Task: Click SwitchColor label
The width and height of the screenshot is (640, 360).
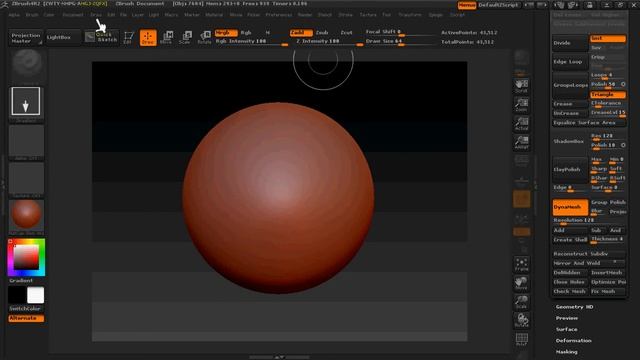Action: (x=26, y=309)
